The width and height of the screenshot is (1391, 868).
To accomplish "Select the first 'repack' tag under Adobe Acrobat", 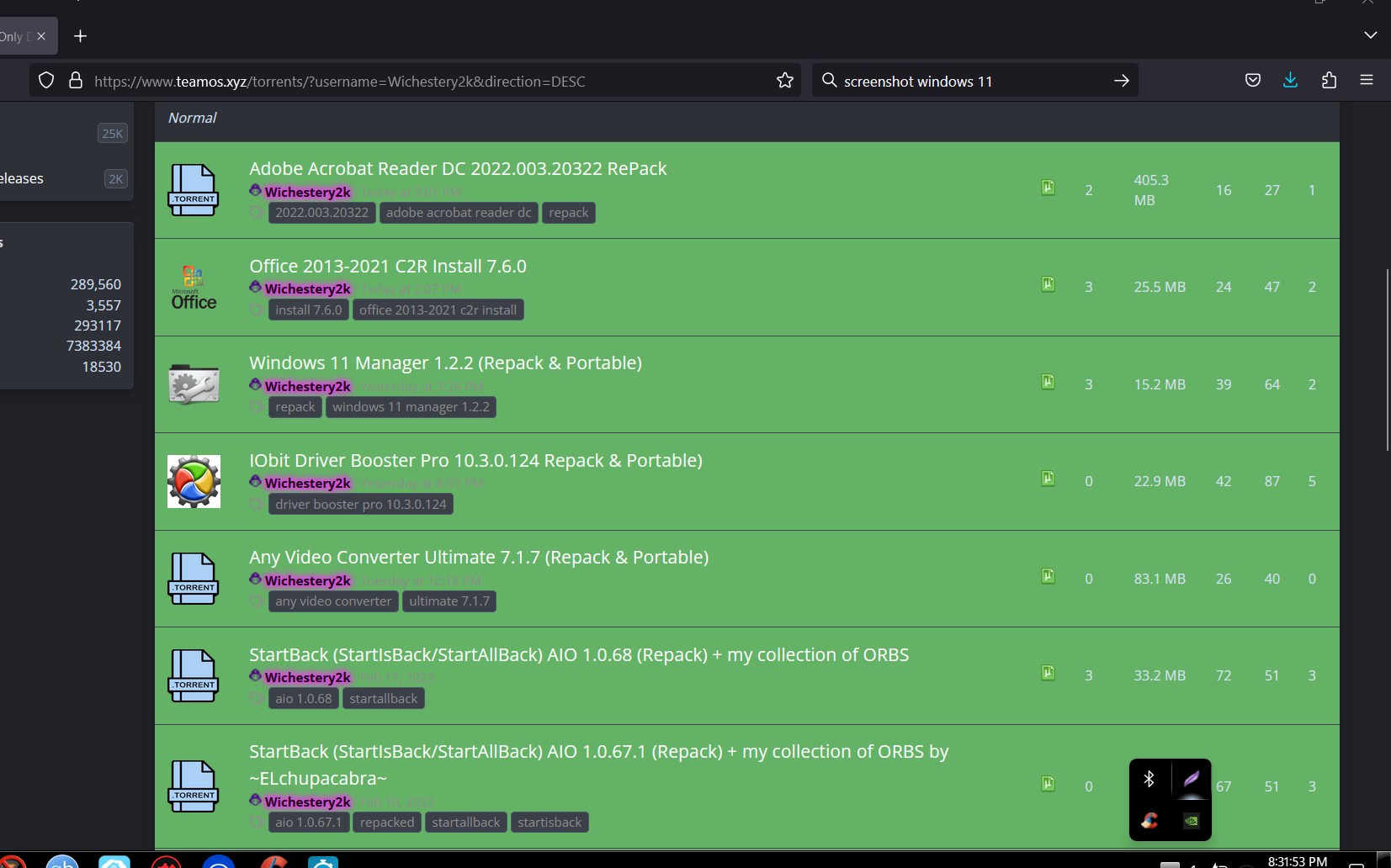I will (569, 213).
